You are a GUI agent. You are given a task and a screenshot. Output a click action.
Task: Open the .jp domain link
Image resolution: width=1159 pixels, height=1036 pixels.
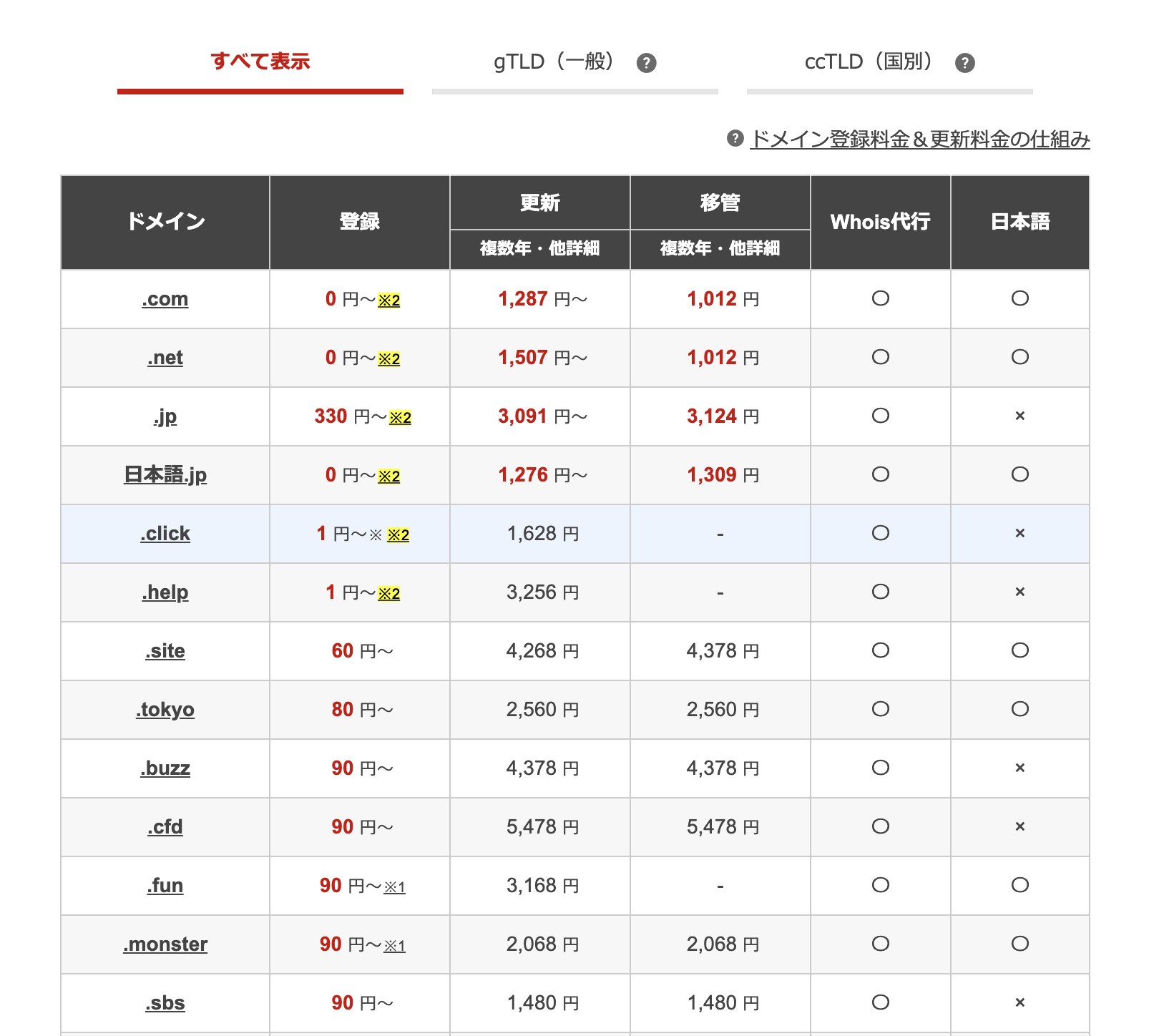point(165,416)
